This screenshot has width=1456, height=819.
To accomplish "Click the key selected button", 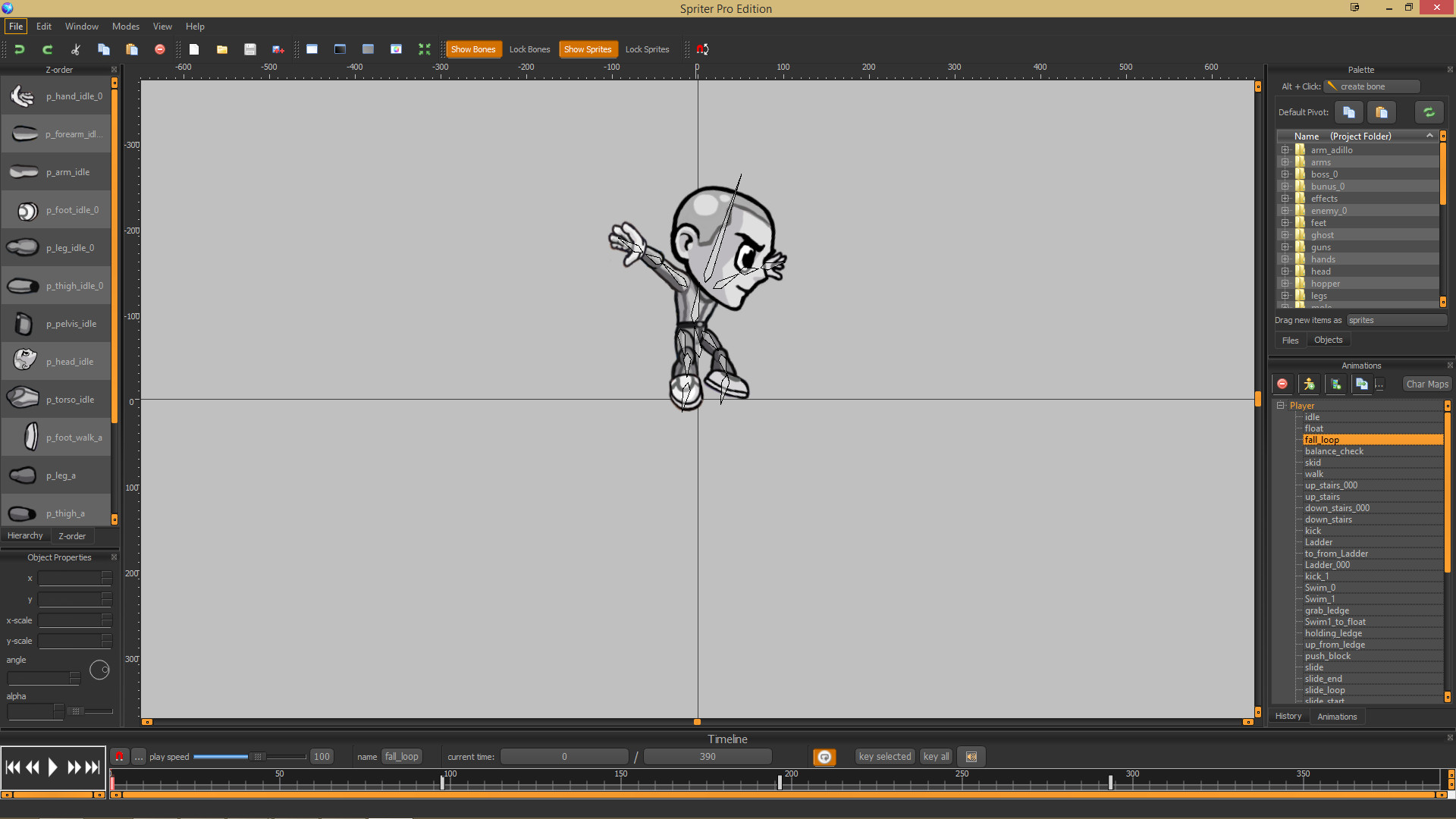I will [x=884, y=756].
